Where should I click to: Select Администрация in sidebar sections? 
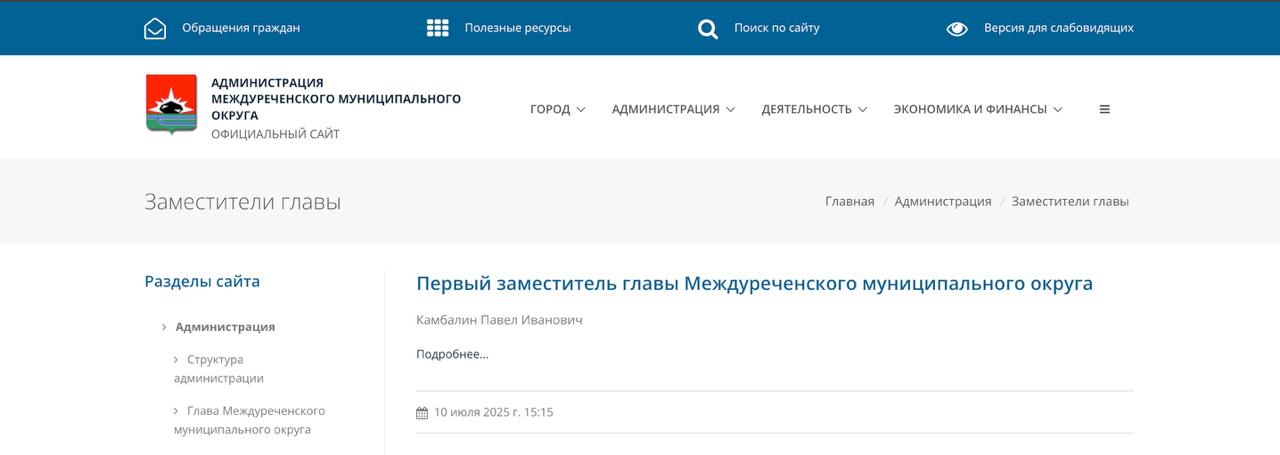225,327
